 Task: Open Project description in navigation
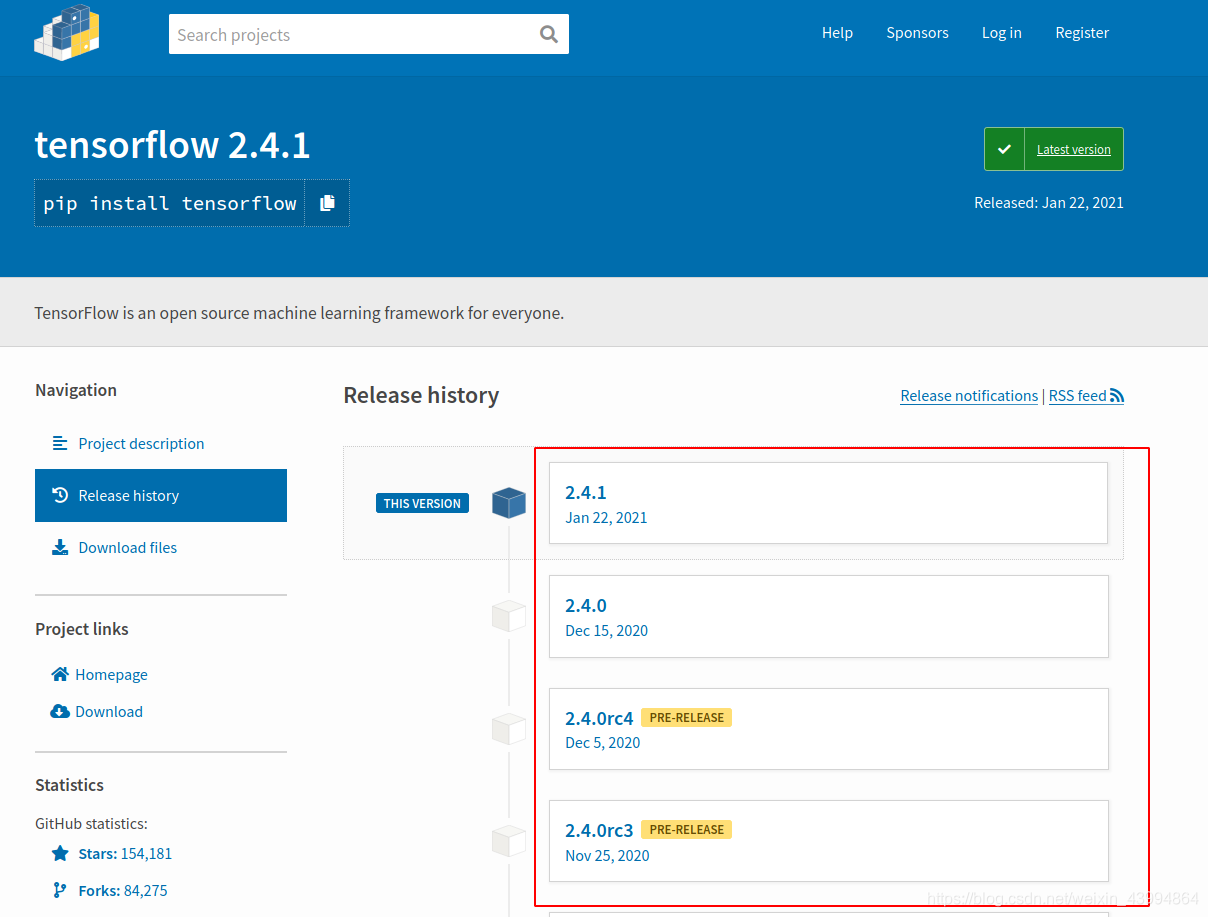(161, 443)
